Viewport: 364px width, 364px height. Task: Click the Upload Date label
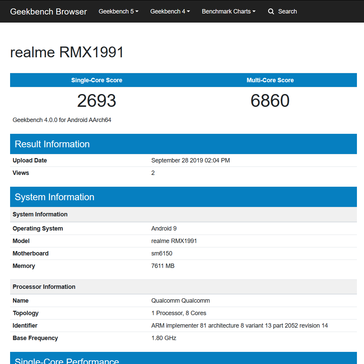pos(30,161)
